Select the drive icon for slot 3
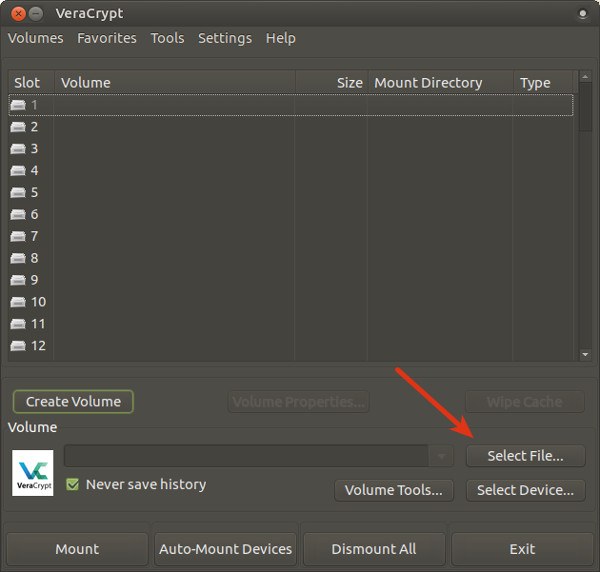 (x=18, y=148)
